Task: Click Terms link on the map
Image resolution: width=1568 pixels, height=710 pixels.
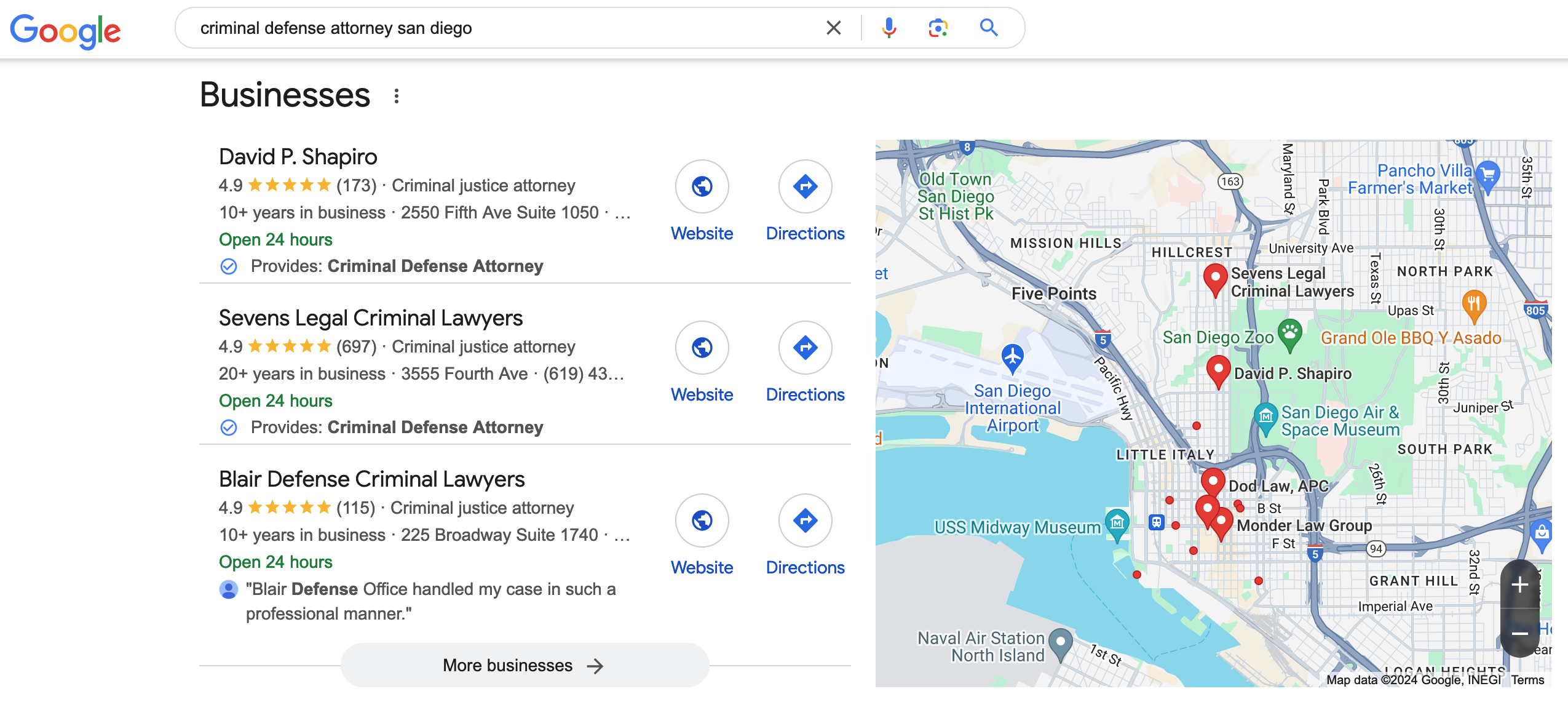Action: coord(1527,680)
